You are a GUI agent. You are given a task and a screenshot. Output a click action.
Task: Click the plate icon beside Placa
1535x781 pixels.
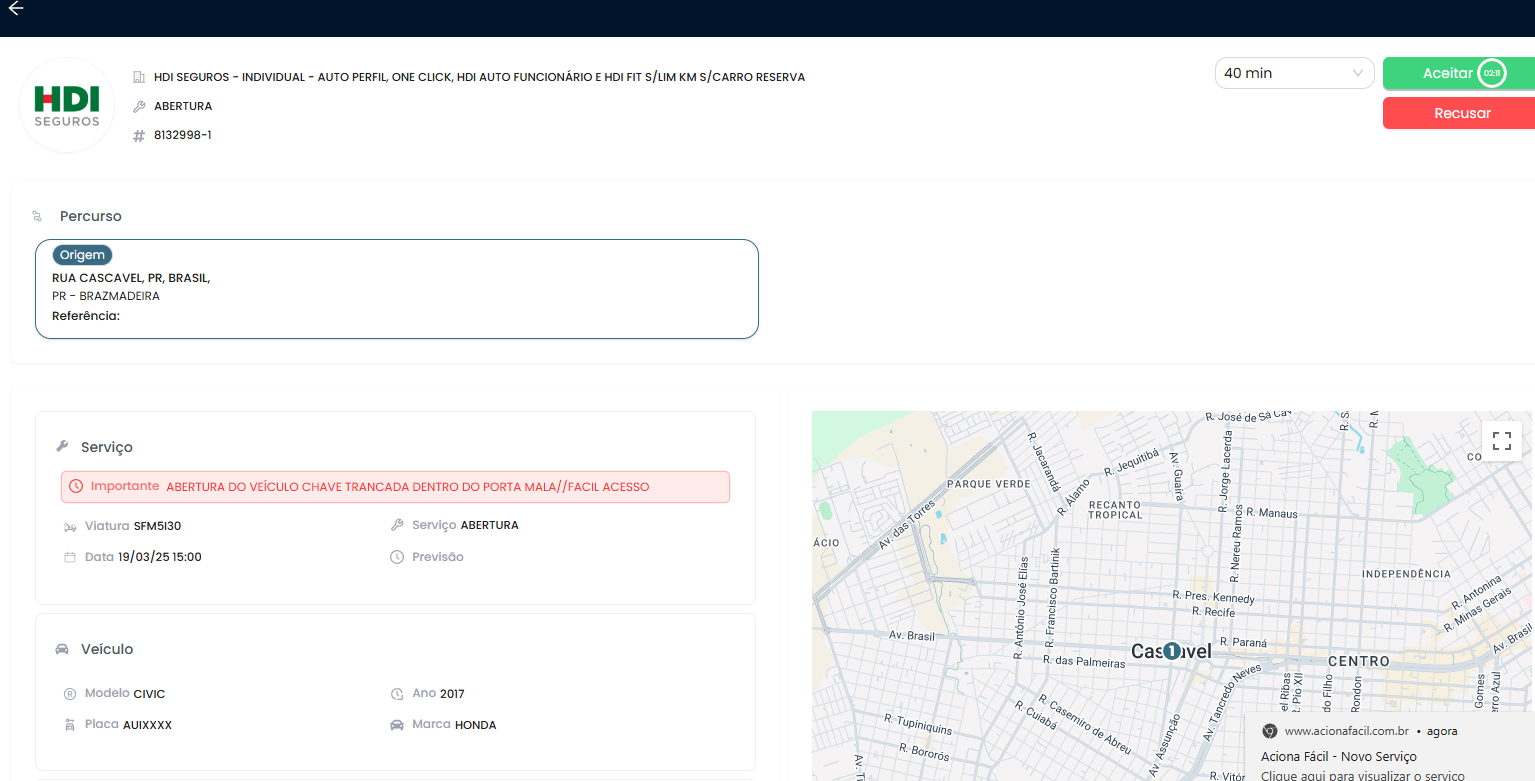coord(70,725)
